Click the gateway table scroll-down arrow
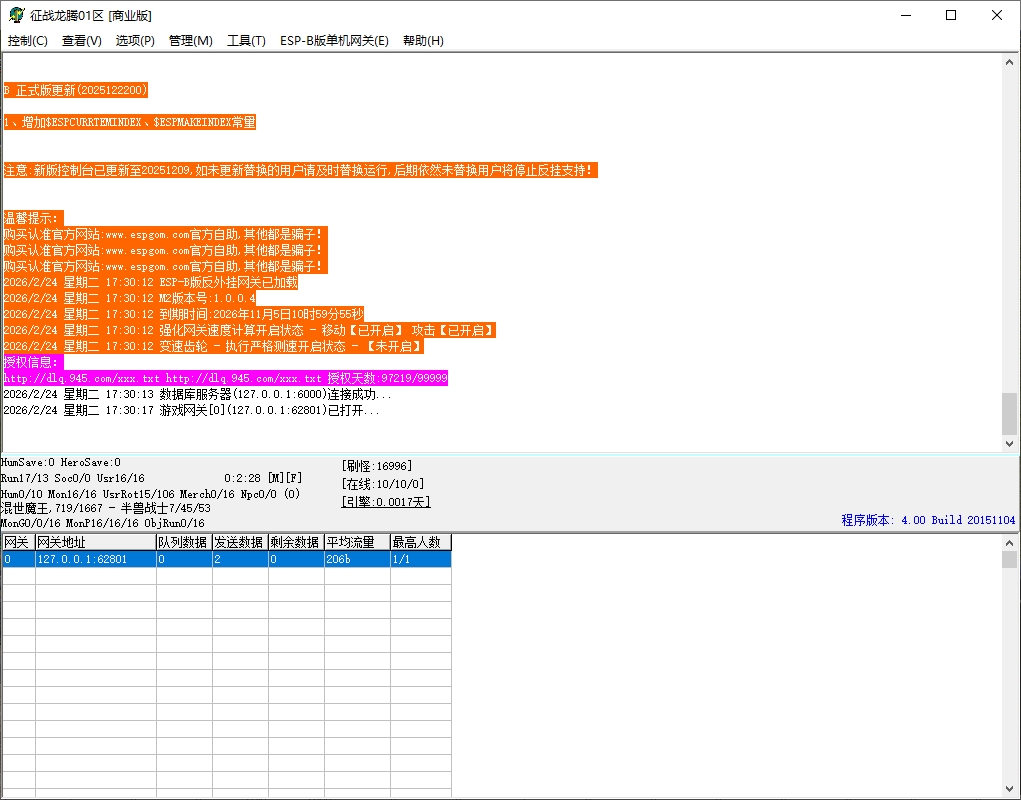This screenshot has width=1021, height=800. (x=1010, y=789)
